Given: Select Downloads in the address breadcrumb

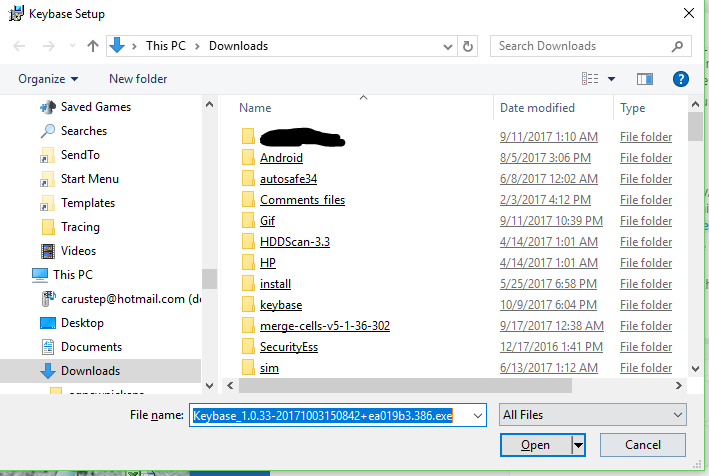Looking at the screenshot, I should [238, 46].
